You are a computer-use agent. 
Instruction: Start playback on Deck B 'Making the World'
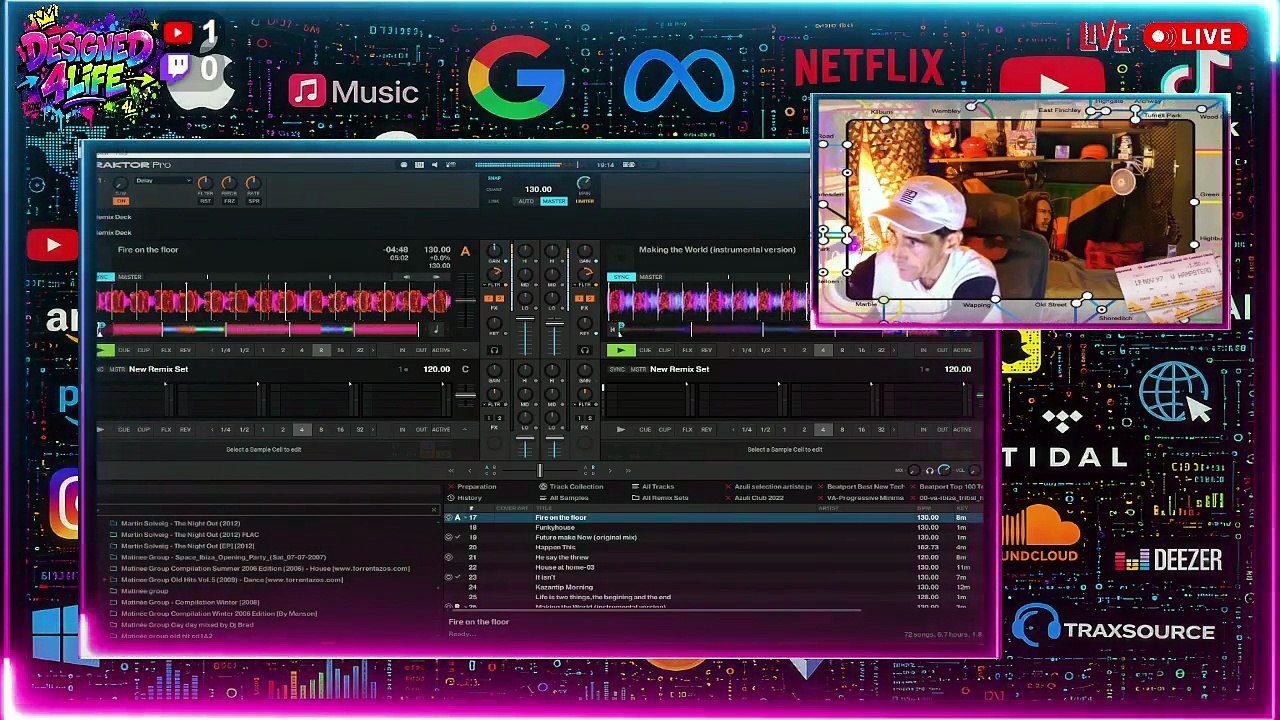click(620, 350)
